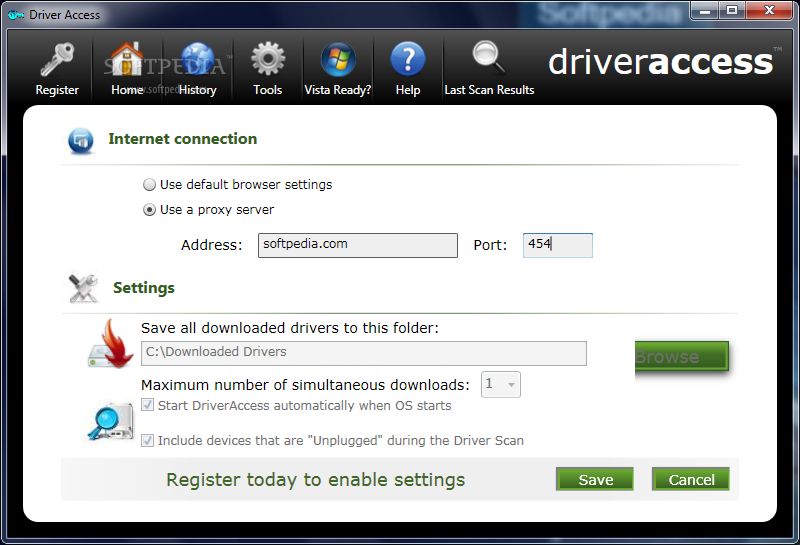
Task: Open the Register key icon
Action: click(x=57, y=59)
